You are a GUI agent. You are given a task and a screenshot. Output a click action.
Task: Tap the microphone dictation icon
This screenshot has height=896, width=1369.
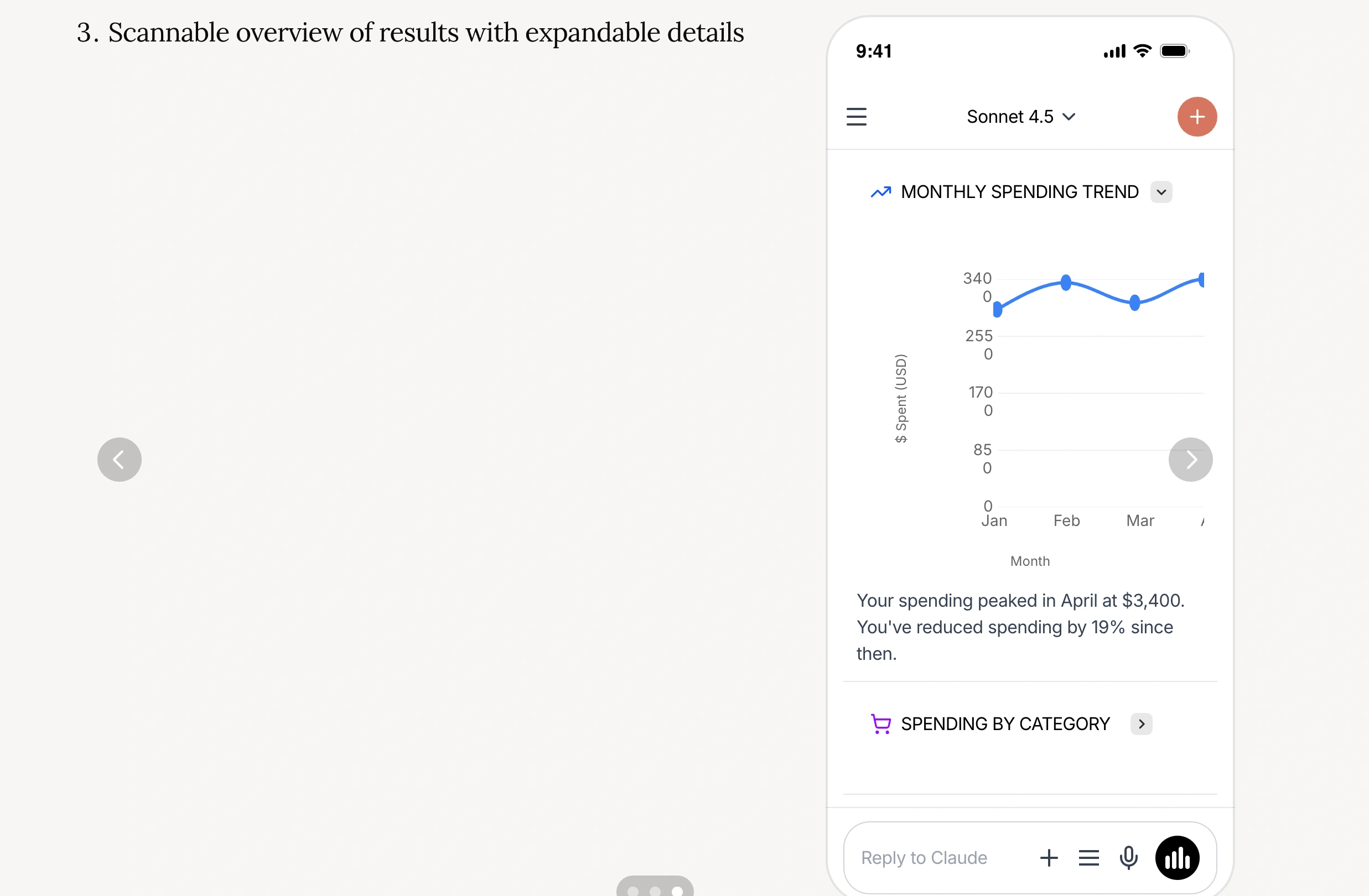point(1128,857)
